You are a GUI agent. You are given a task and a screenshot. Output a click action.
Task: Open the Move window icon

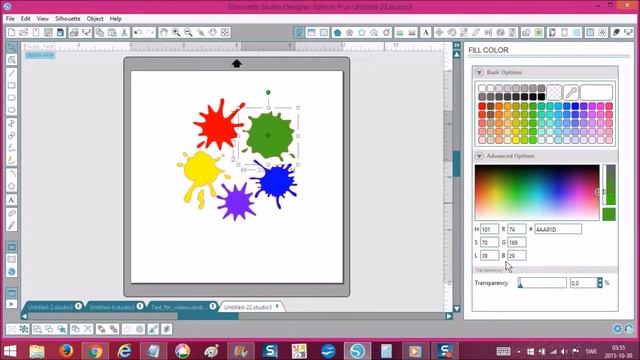click(439, 32)
